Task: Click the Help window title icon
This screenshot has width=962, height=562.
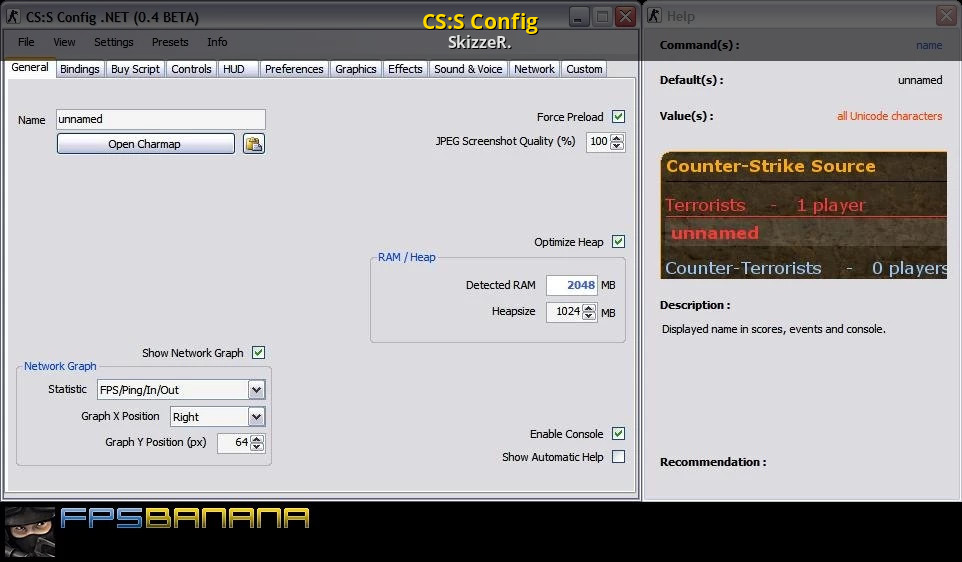Action: [x=654, y=16]
